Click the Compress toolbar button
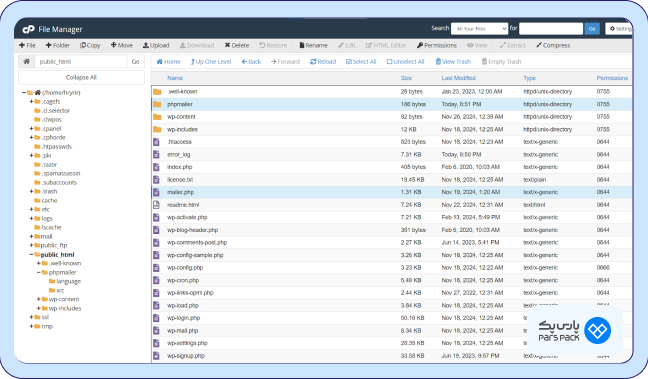This screenshot has height=379, width=648. pyautogui.click(x=553, y=45)
